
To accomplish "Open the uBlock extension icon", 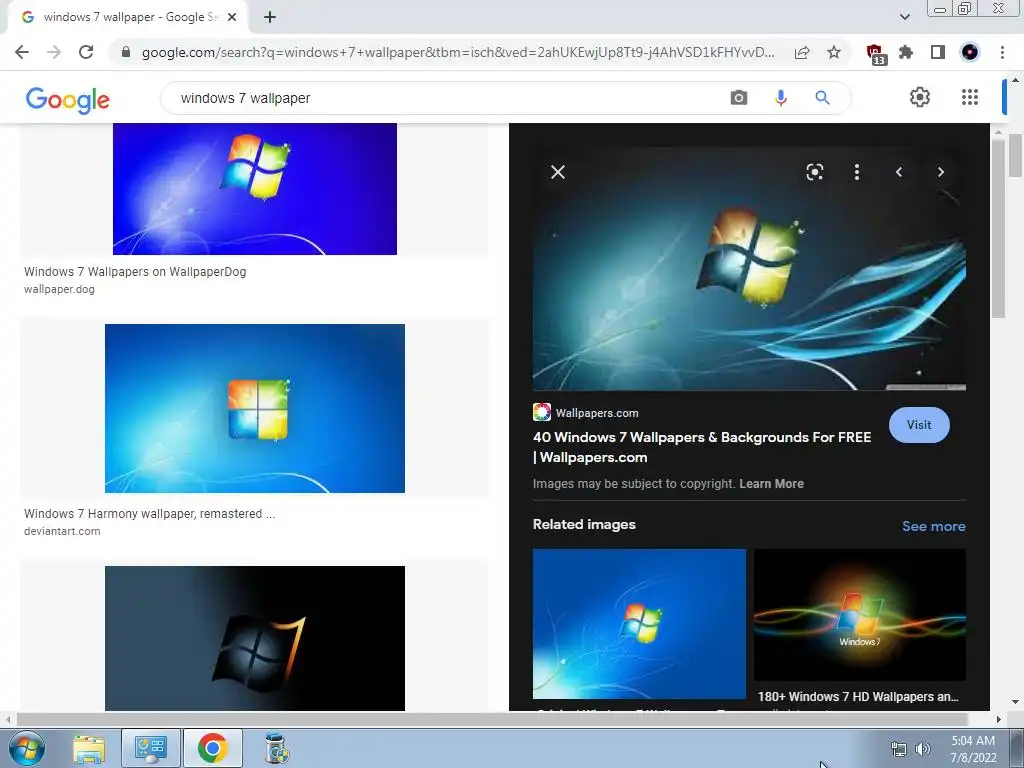I will coord(875,54).
